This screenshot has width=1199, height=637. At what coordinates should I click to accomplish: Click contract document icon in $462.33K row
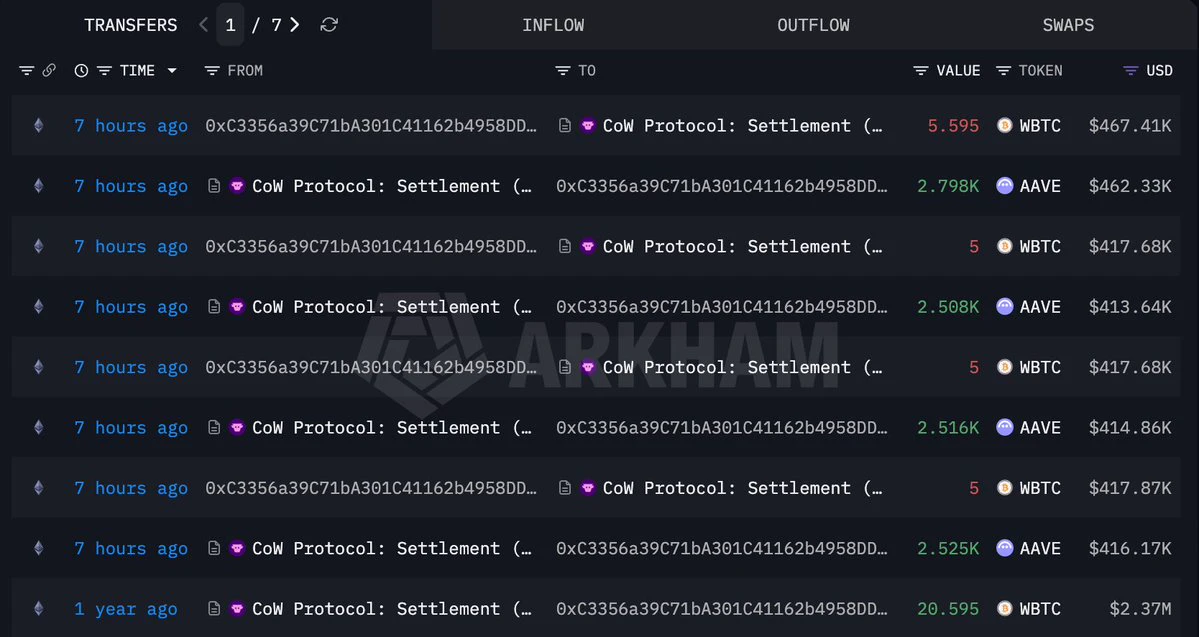[214, 186]
